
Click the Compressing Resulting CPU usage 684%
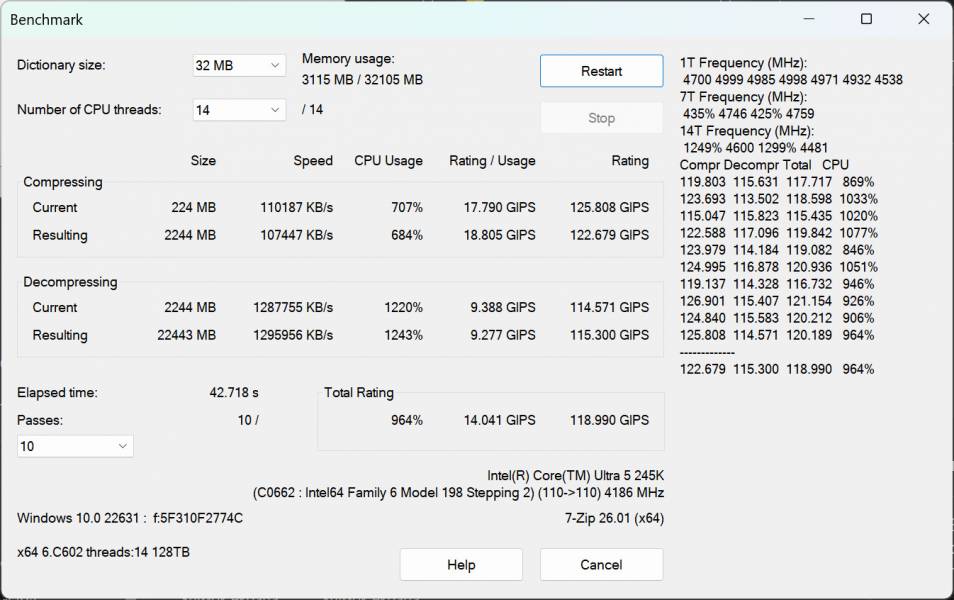point(406,235)
